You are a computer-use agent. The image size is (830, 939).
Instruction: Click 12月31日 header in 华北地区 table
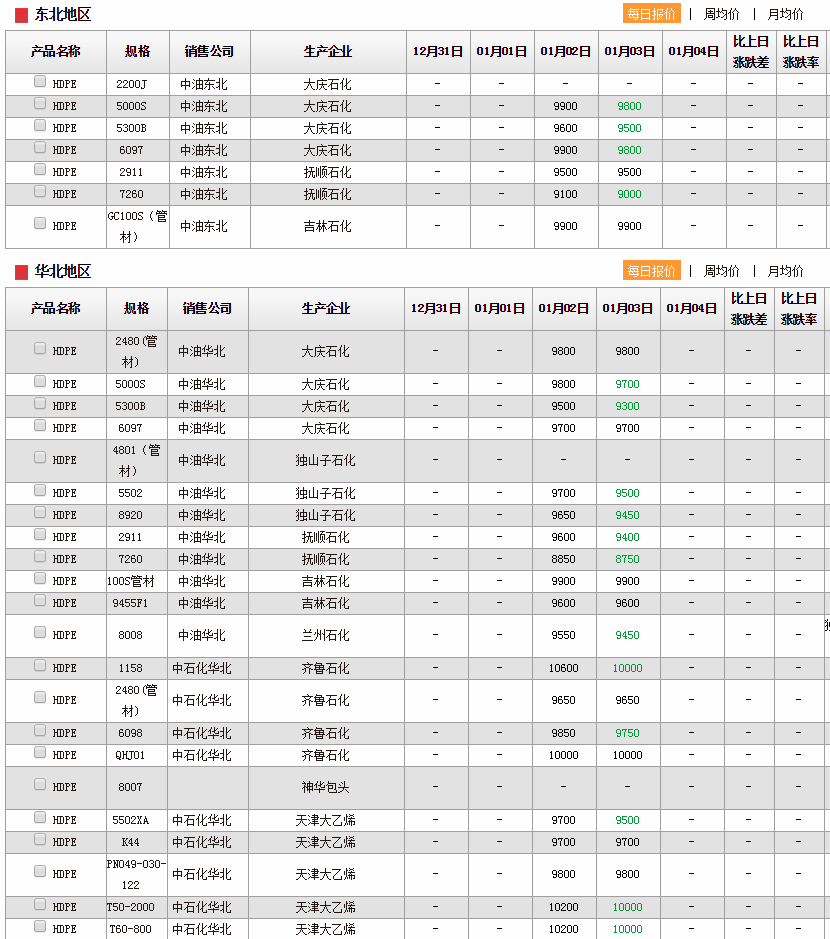pyautogui.click(x=435, y=308)
